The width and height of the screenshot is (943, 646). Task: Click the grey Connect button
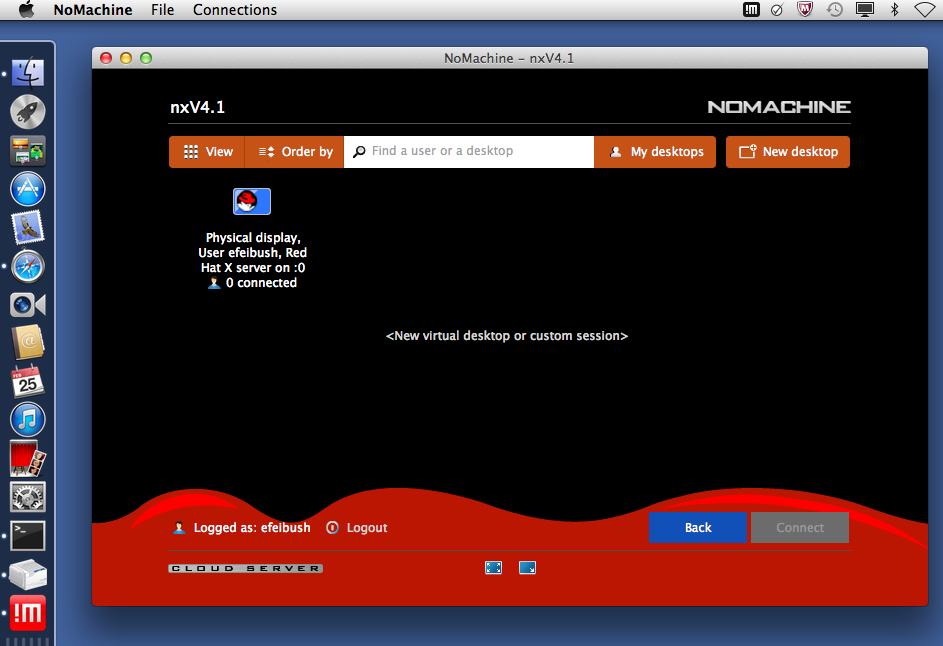[800, 528]
